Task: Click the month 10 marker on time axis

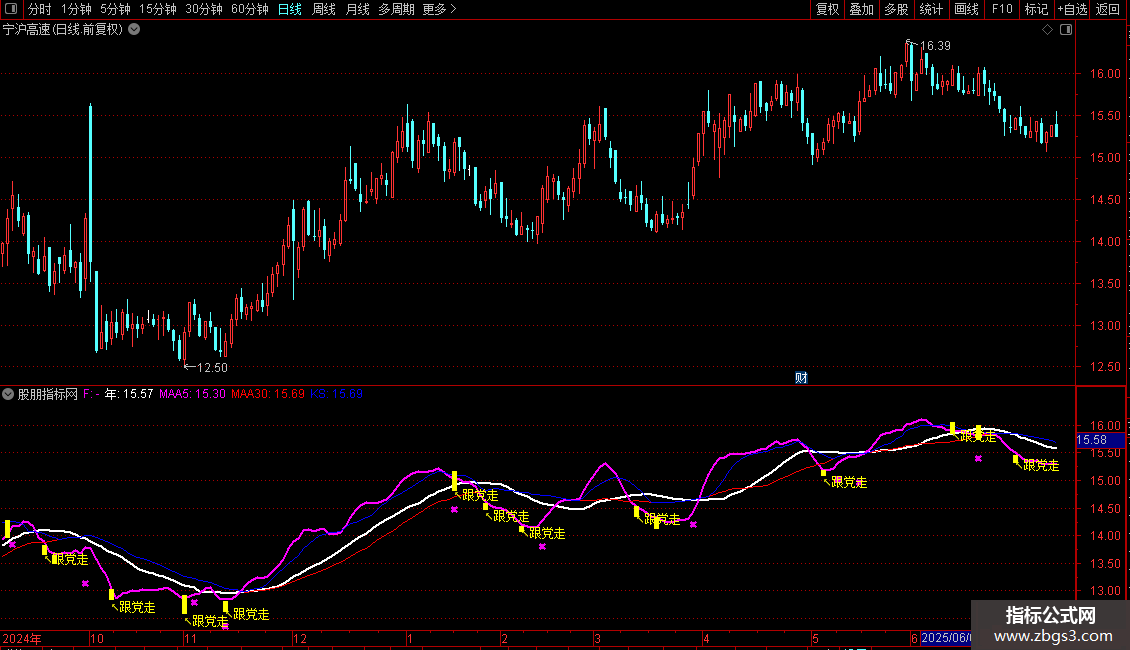Action: (x=97, y=638)
